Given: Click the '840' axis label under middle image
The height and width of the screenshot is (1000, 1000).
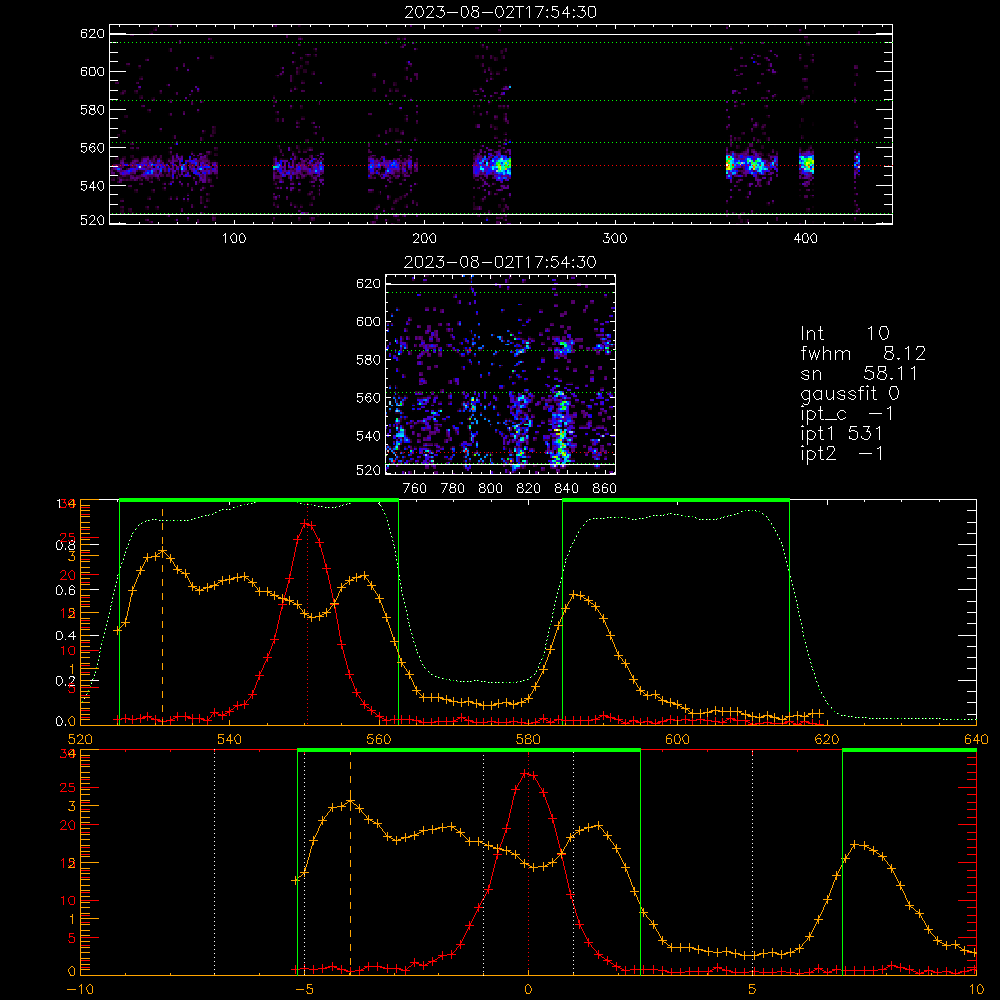Looking at the screenshot, I should (x=566, y=489).
